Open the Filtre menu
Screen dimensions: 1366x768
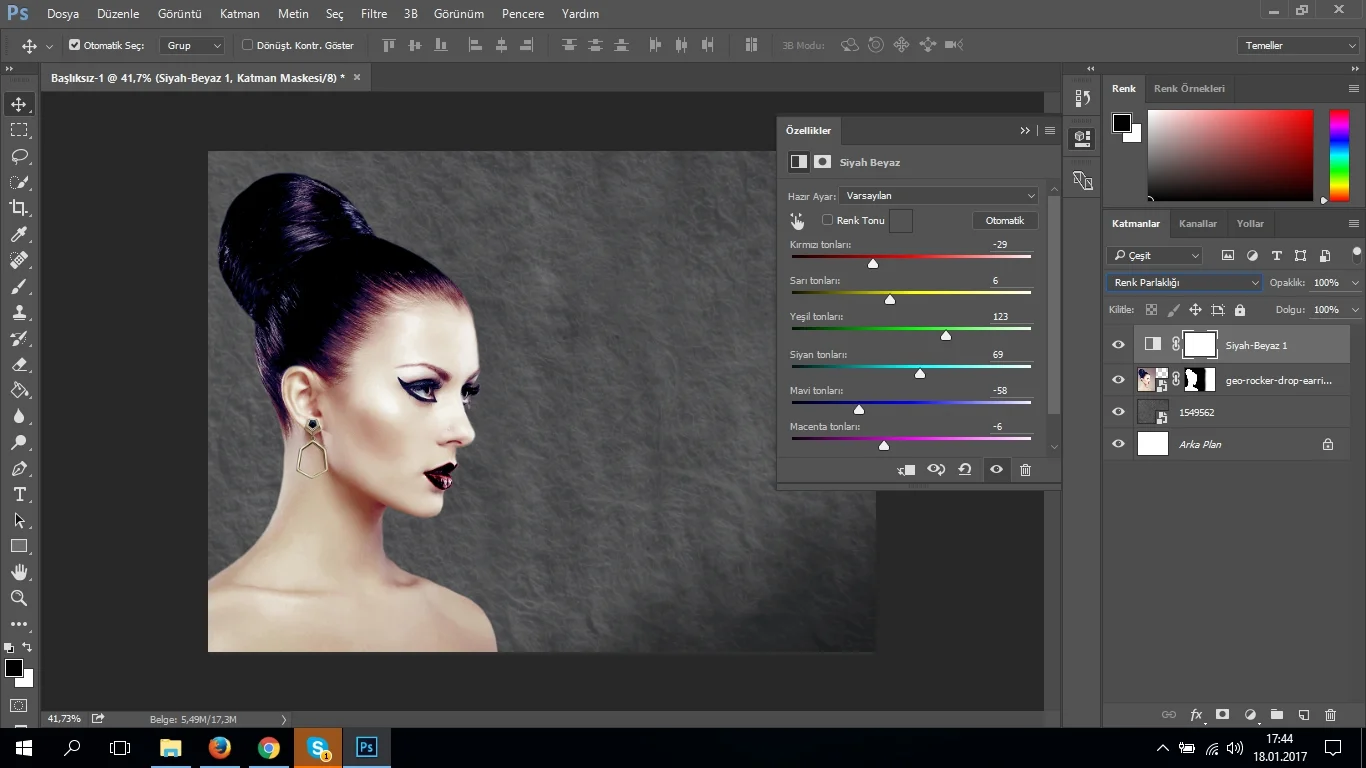coord(374,14)
